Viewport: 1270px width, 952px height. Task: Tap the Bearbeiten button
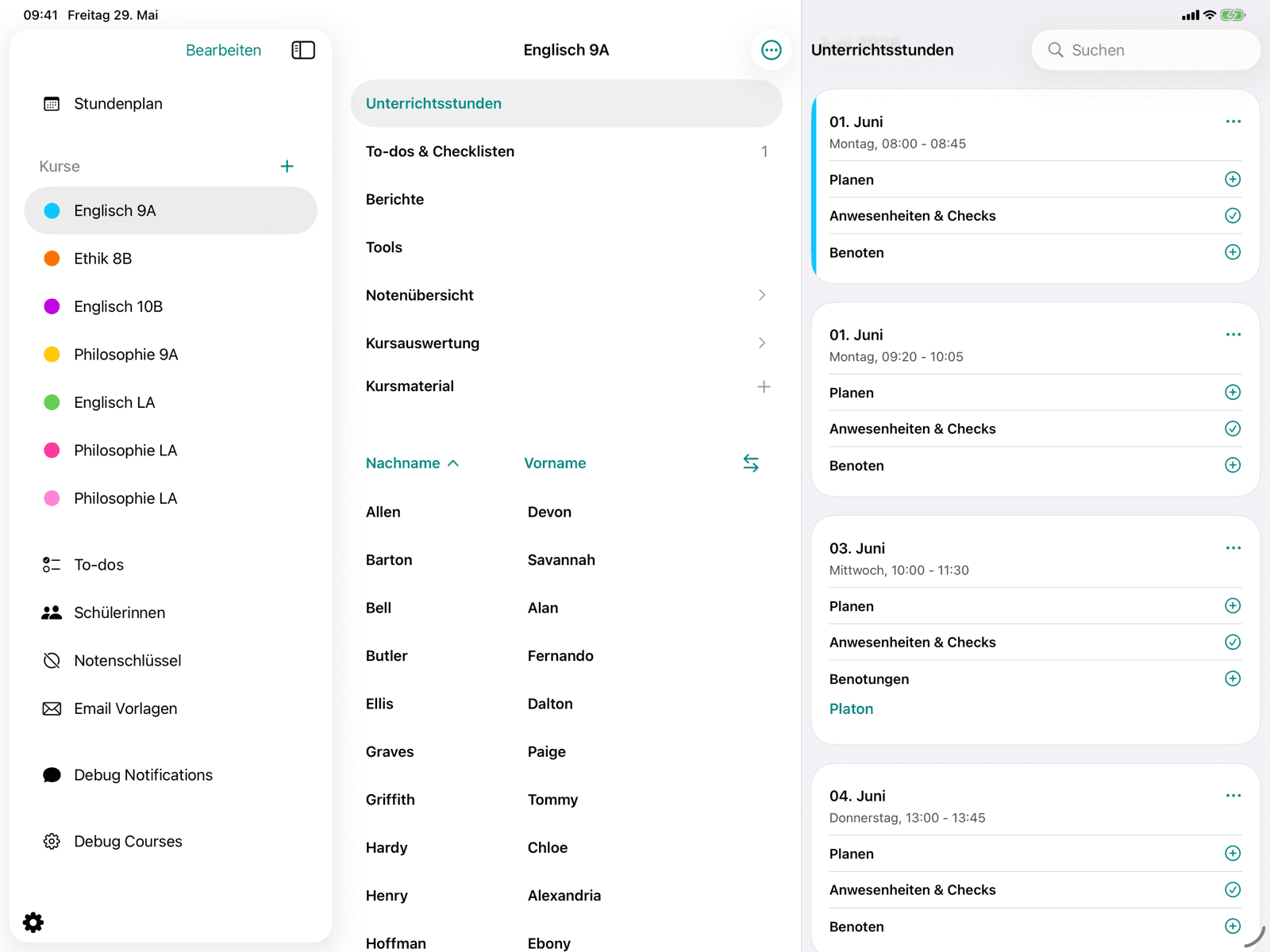point(223,50)
